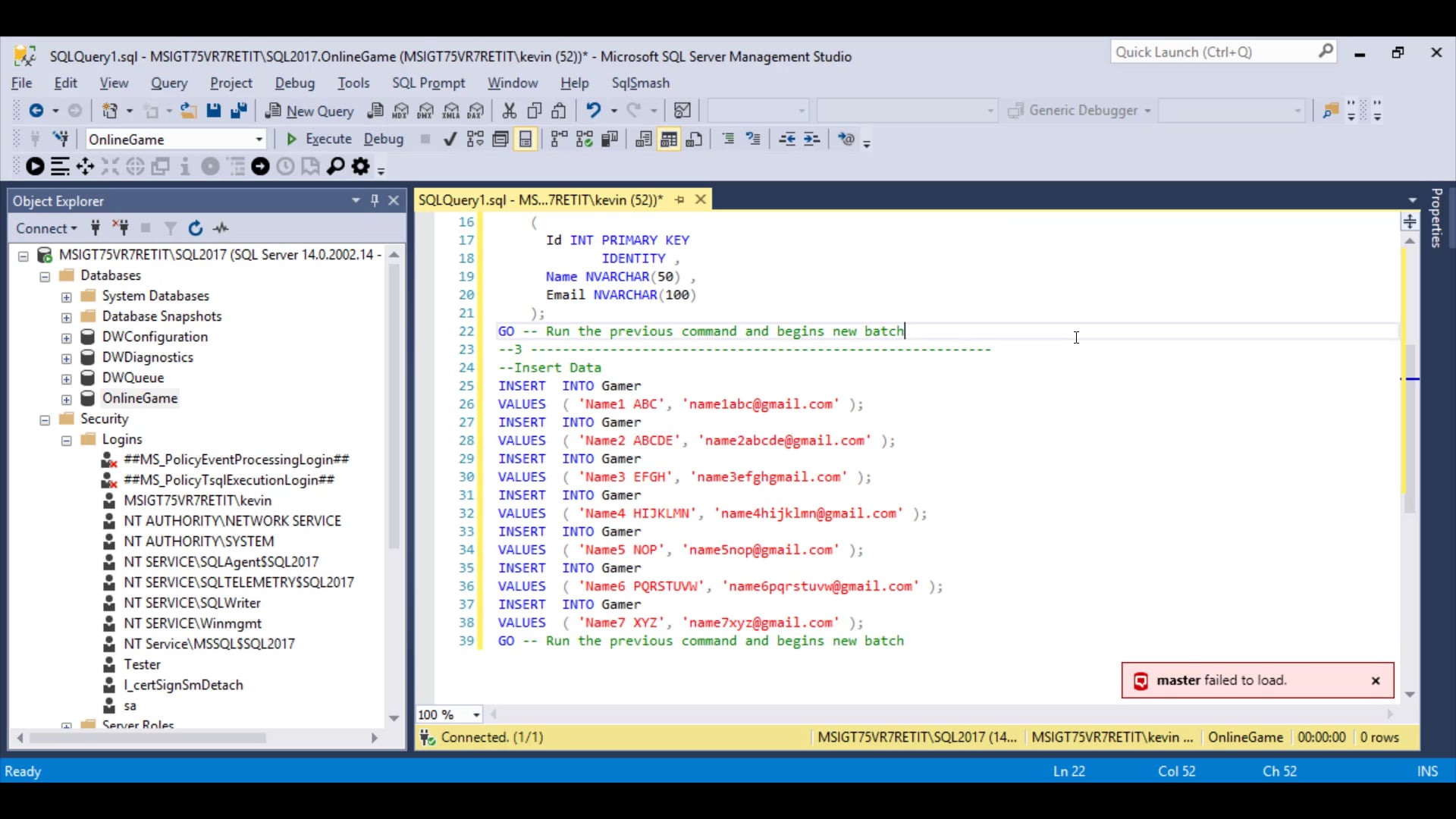Cut selected text with the scissors icon
This screenshot has height=819, width=1456.
508,111
